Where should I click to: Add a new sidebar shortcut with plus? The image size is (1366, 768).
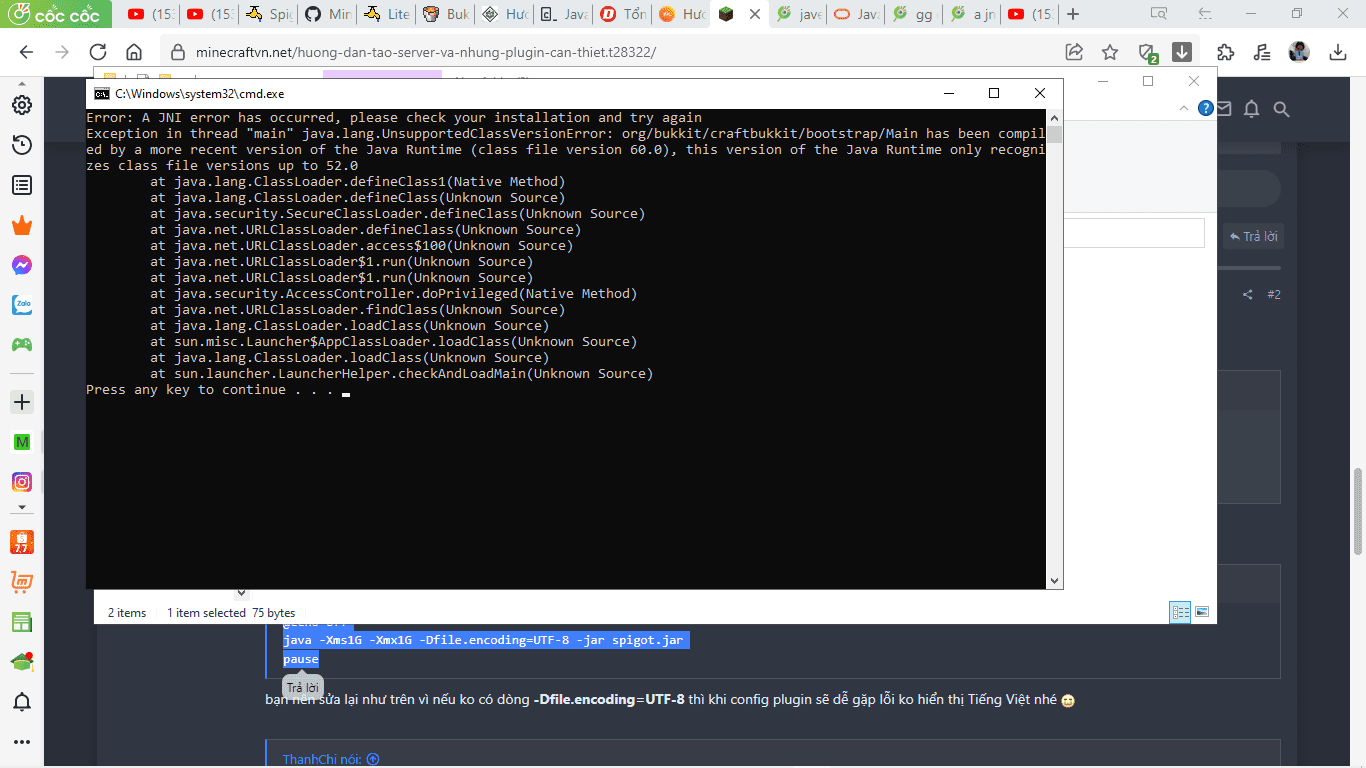(21, 402)
